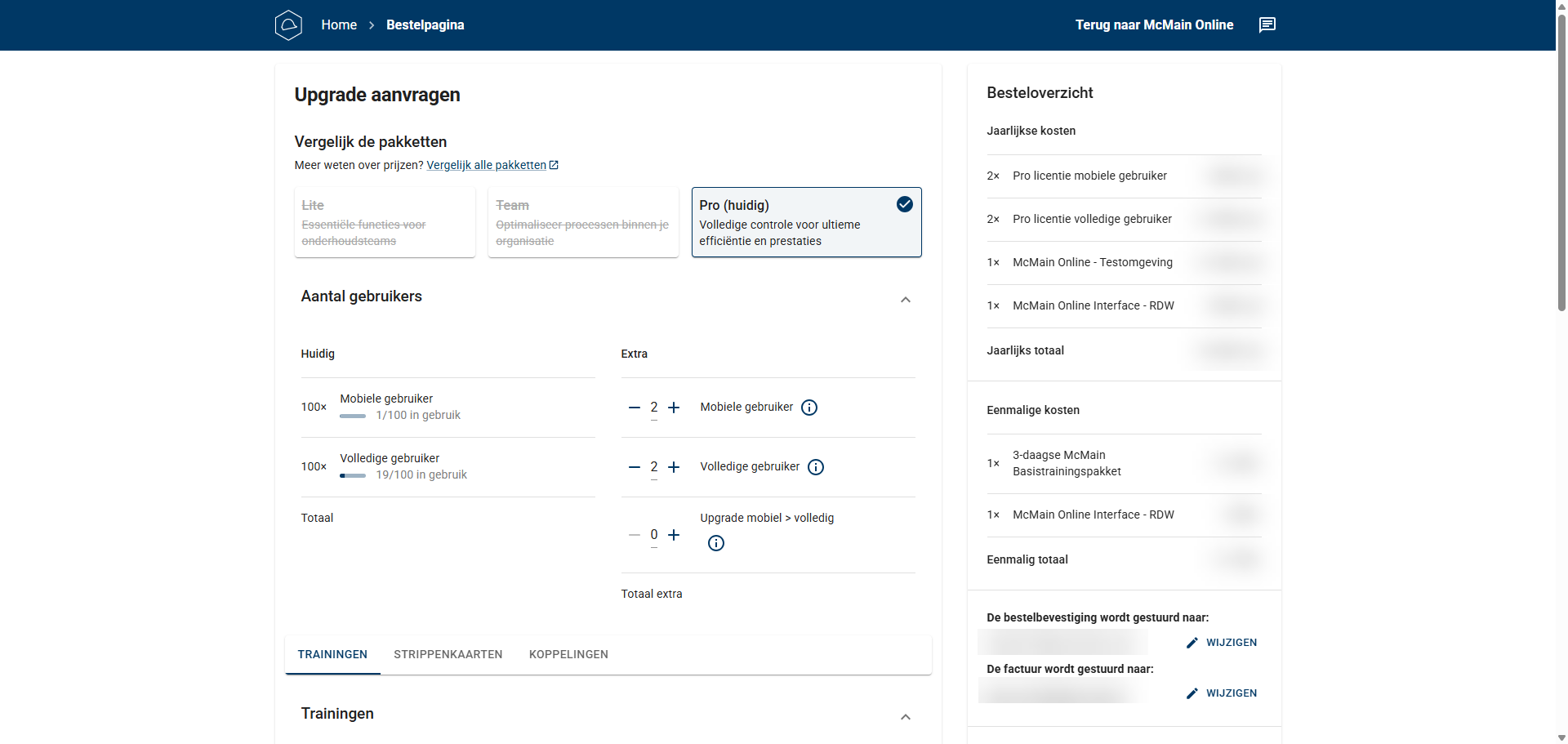Show info for extra Volledige gebruiker
This screenshot has height=744, width=1568.
[815, 467]
